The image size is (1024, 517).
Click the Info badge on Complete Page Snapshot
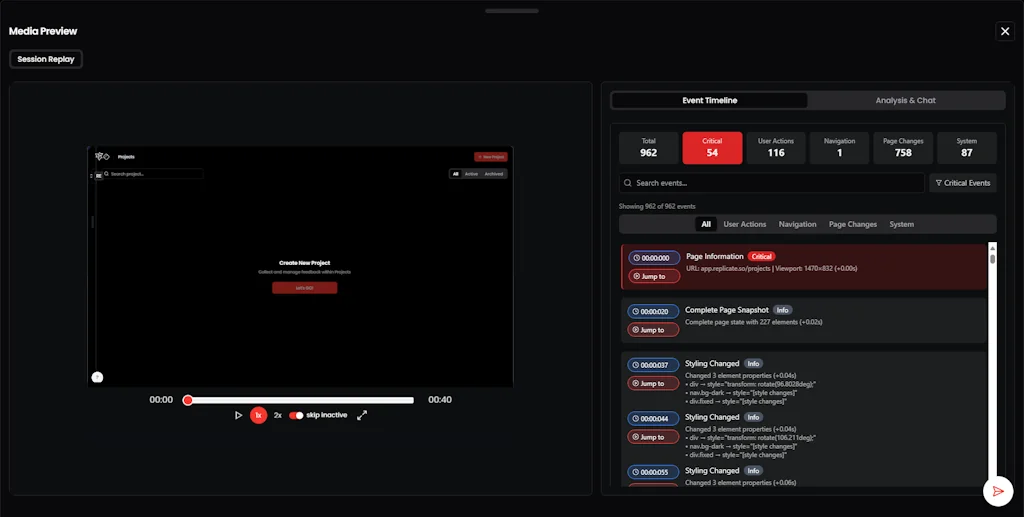click(782, 310)
